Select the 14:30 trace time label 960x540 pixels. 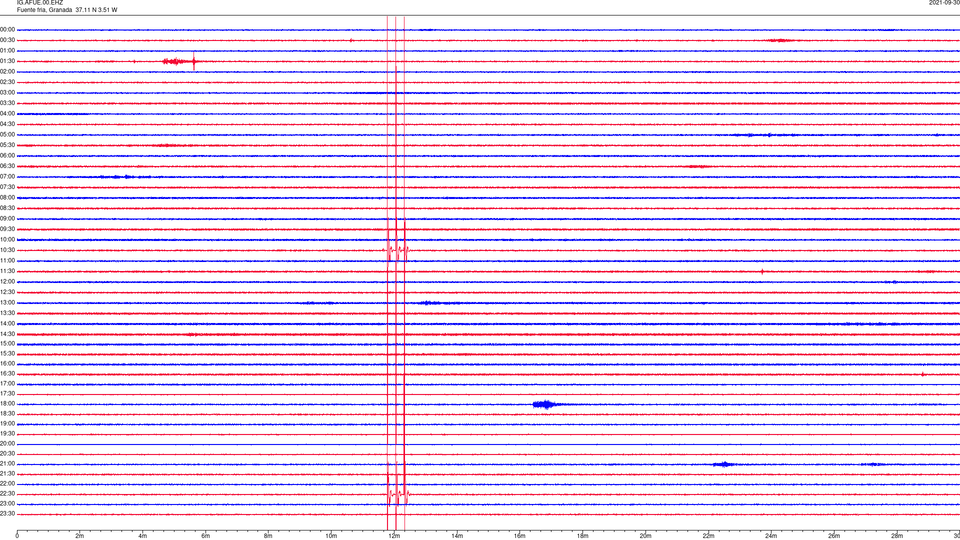tap(7, 334)
